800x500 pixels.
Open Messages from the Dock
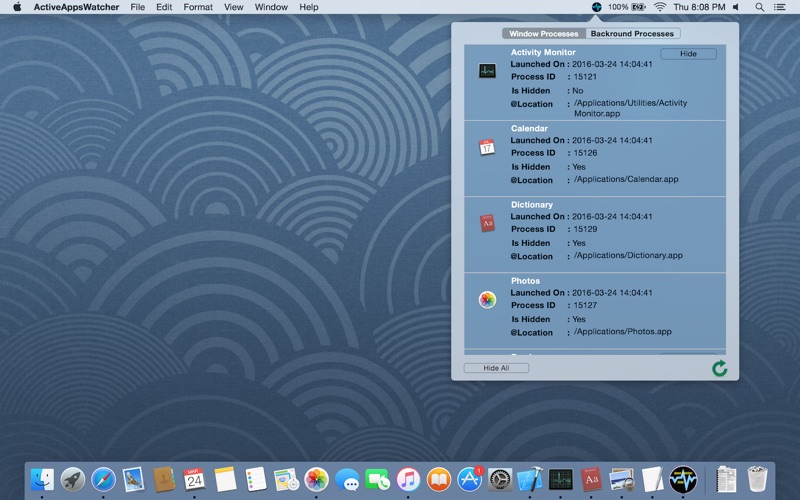tap(347, 480)
